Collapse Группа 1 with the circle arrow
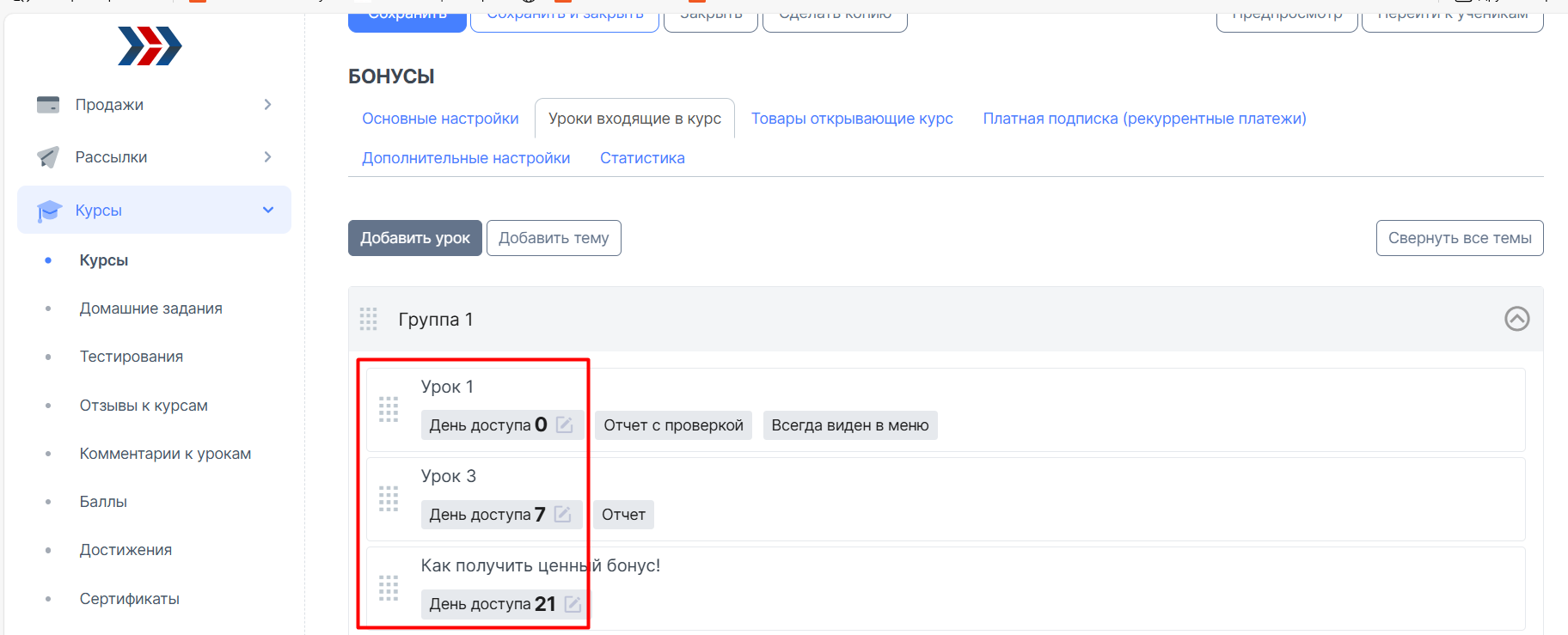 click(x=1517, y=319)
